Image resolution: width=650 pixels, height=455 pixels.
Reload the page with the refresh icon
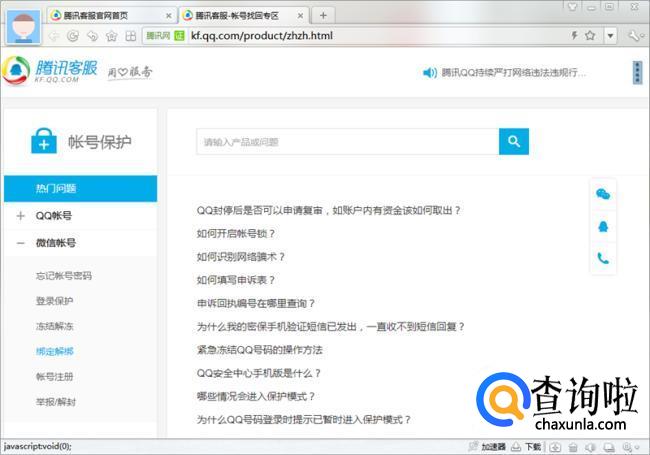click(x=73, y=36)
